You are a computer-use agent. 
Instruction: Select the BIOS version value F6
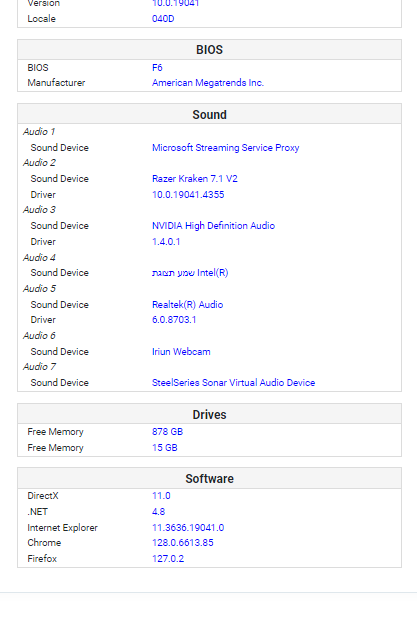[157, 67]
